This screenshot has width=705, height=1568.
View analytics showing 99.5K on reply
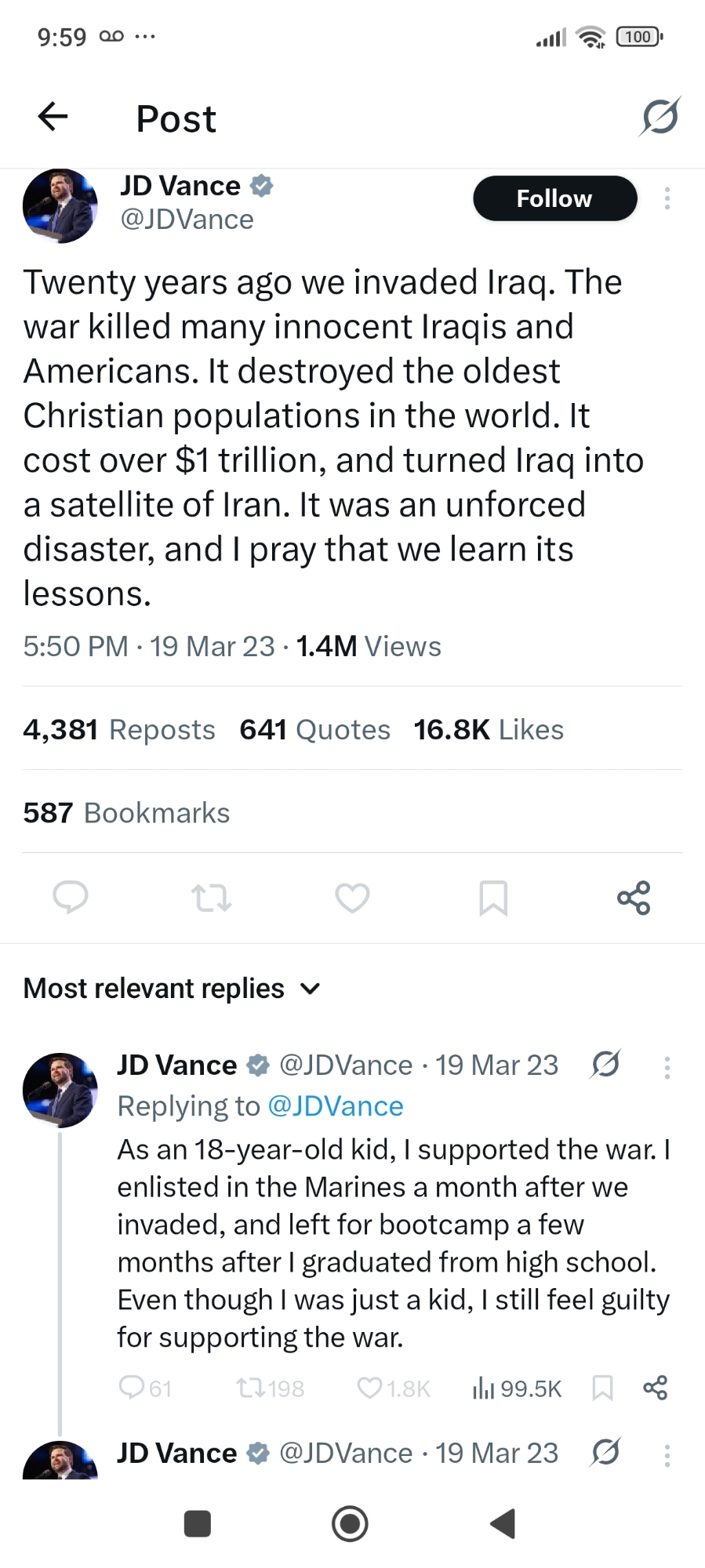[x=517, y=1388]
